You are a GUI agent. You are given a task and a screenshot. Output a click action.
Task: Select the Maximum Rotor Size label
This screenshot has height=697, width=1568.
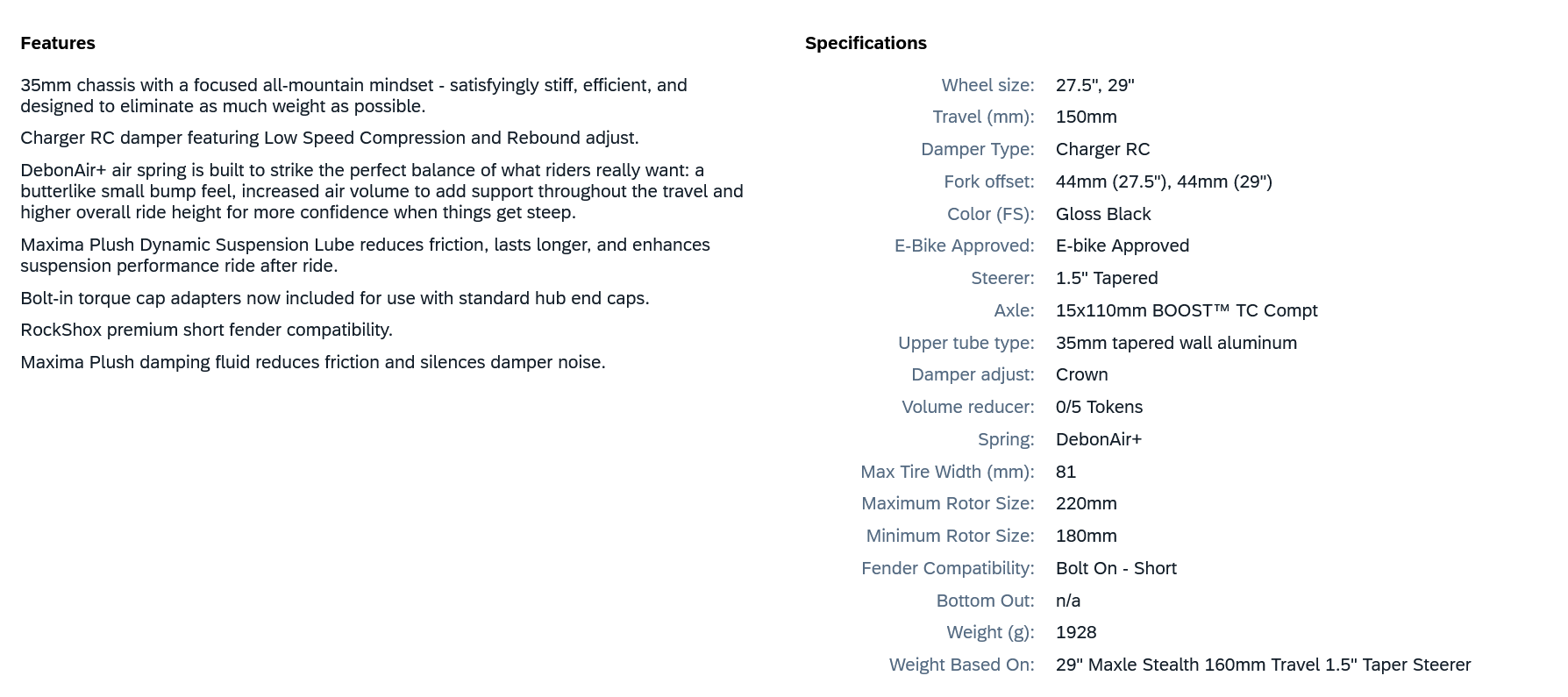[947, 503]
